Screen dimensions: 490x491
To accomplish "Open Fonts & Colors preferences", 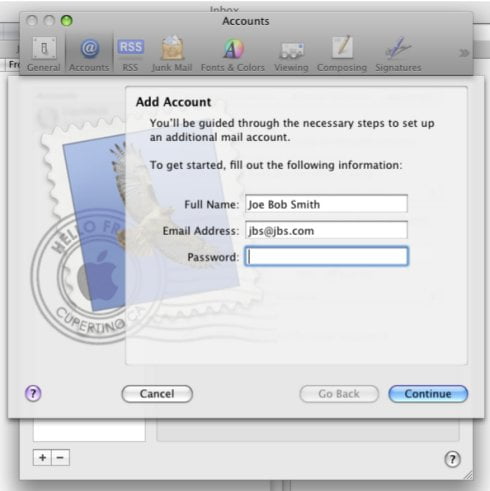I will [x=233, y=54].
